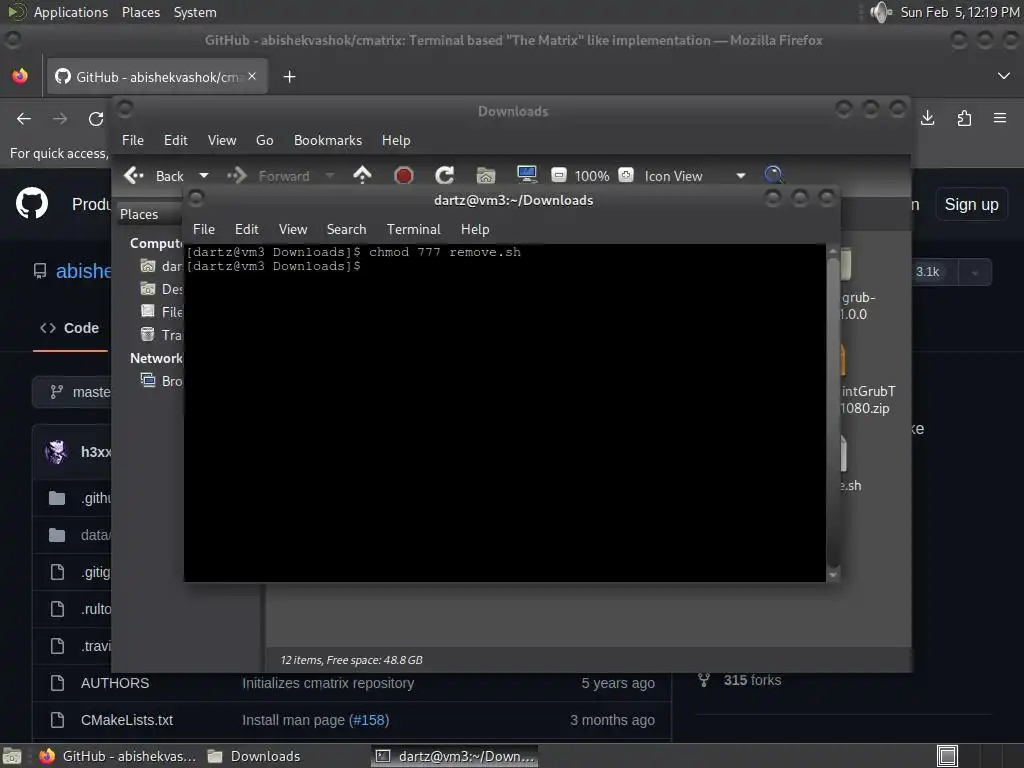Open 'Initializes cmatrix repository' commit message
This screenshot has height=768, width=1024.
pos(328,683)
